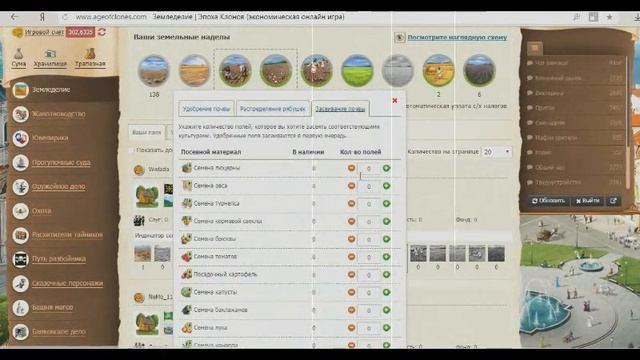Viewport: 640px width, 360px height.
Task: Decrease fields for Семена томатов
Action: (x=351, y=257)
